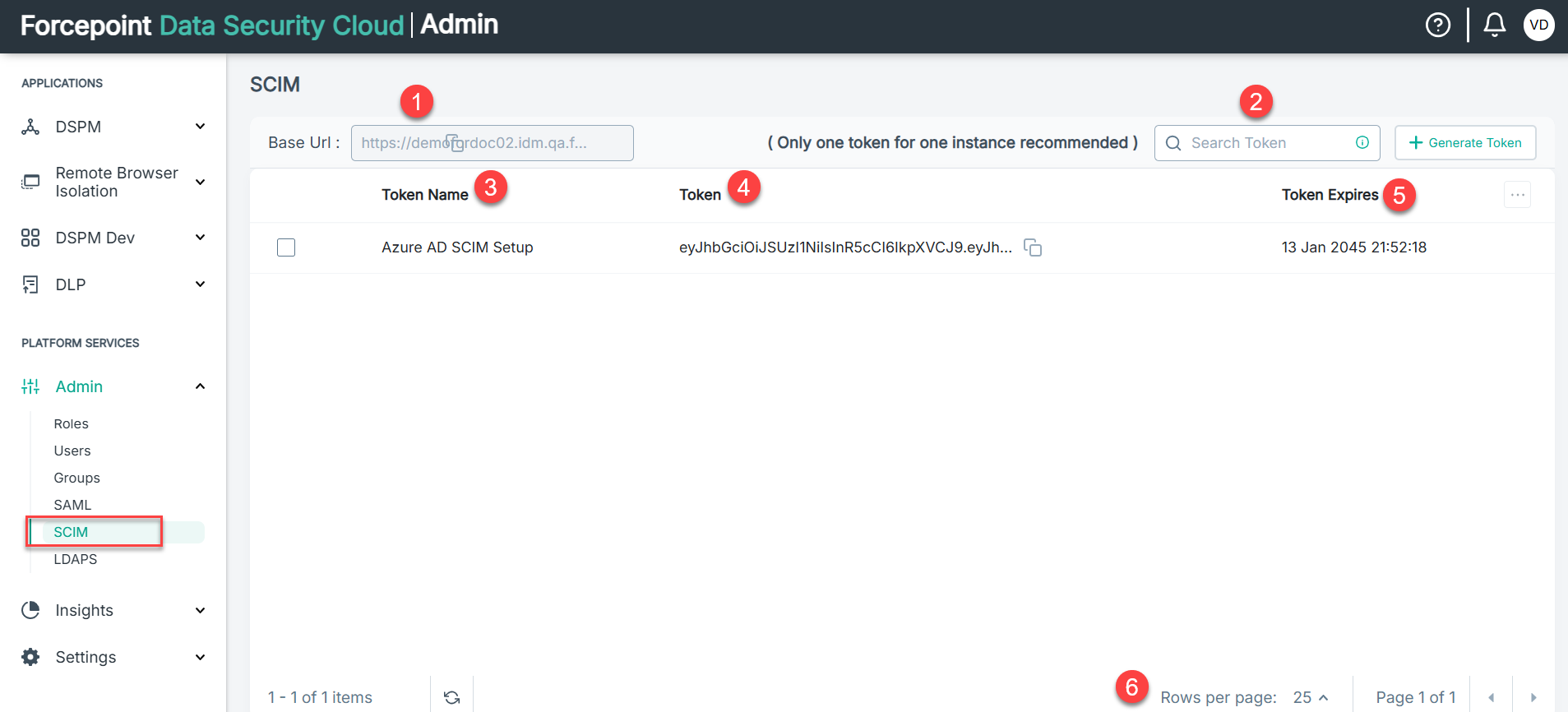Expand the Insights chevron

[200, 610]
